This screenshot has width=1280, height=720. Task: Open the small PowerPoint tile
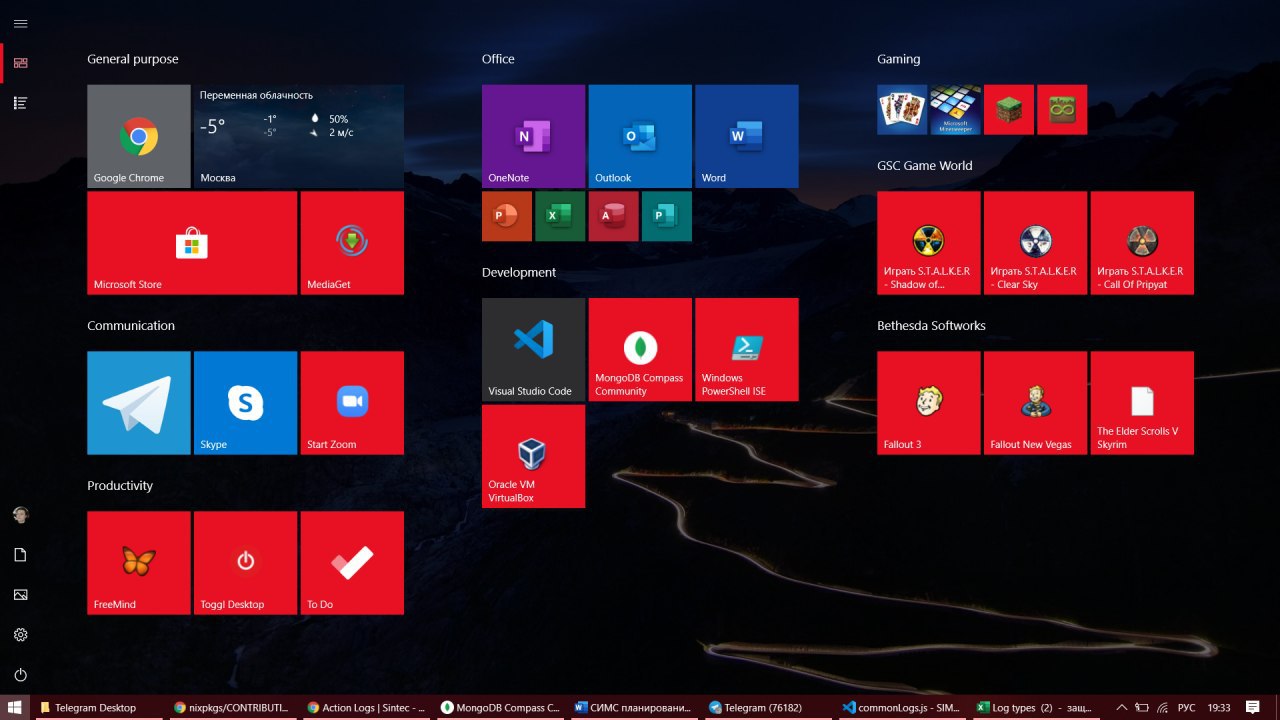tap(507, 216)
